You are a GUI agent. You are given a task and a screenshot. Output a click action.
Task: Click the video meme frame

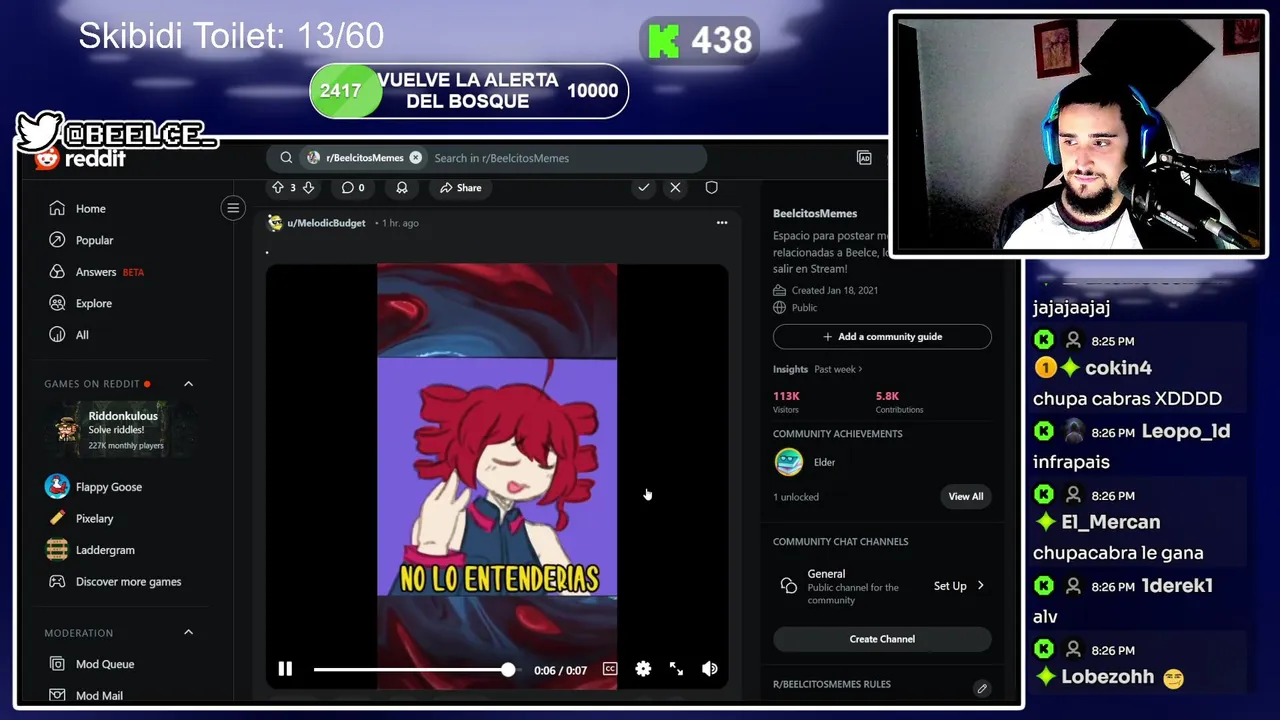click(x=497, y=478)
